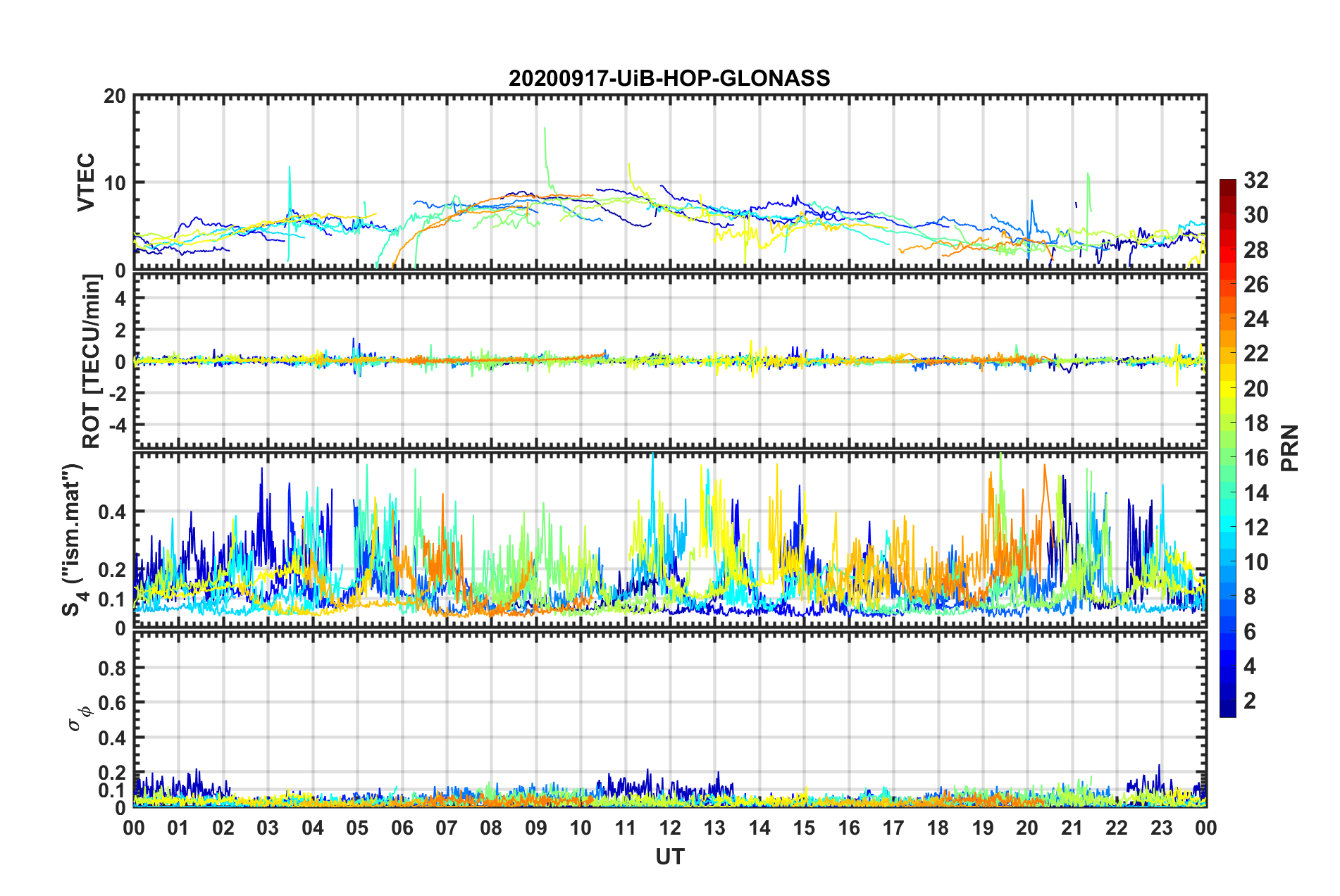Viewport: 1340px width, 896px height.
Task: Click inside the ROT plot panel
Action: tap(670, 361)
